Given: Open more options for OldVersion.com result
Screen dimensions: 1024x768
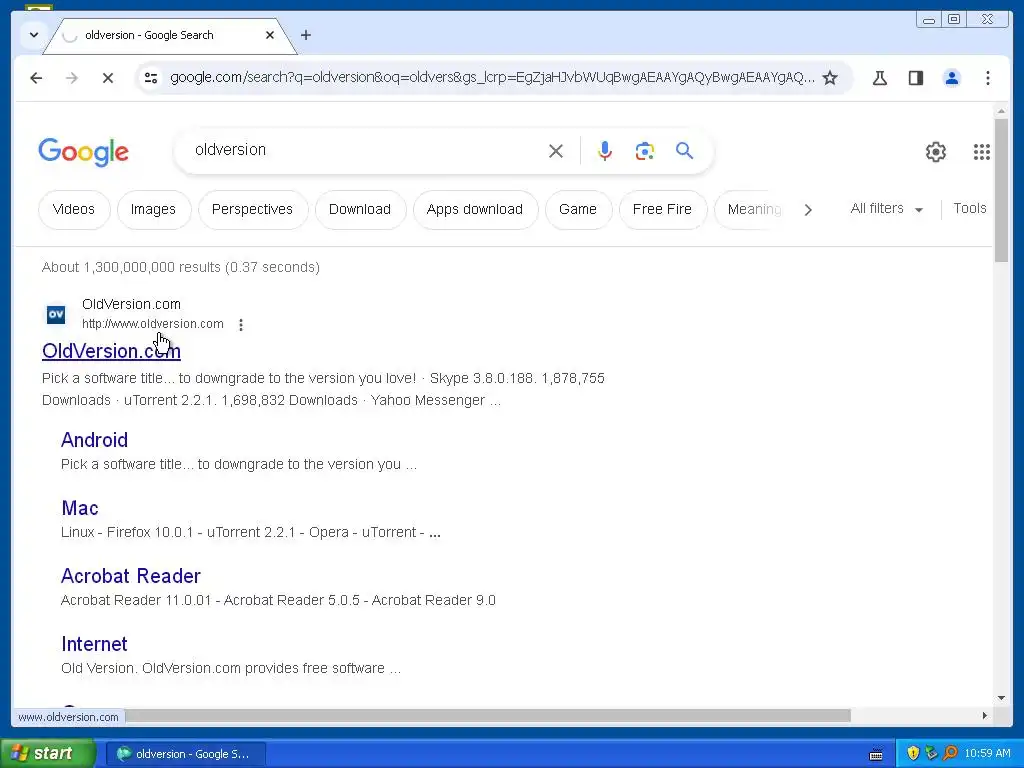Looking at the screenshot, I should click(x=241, y=325).
